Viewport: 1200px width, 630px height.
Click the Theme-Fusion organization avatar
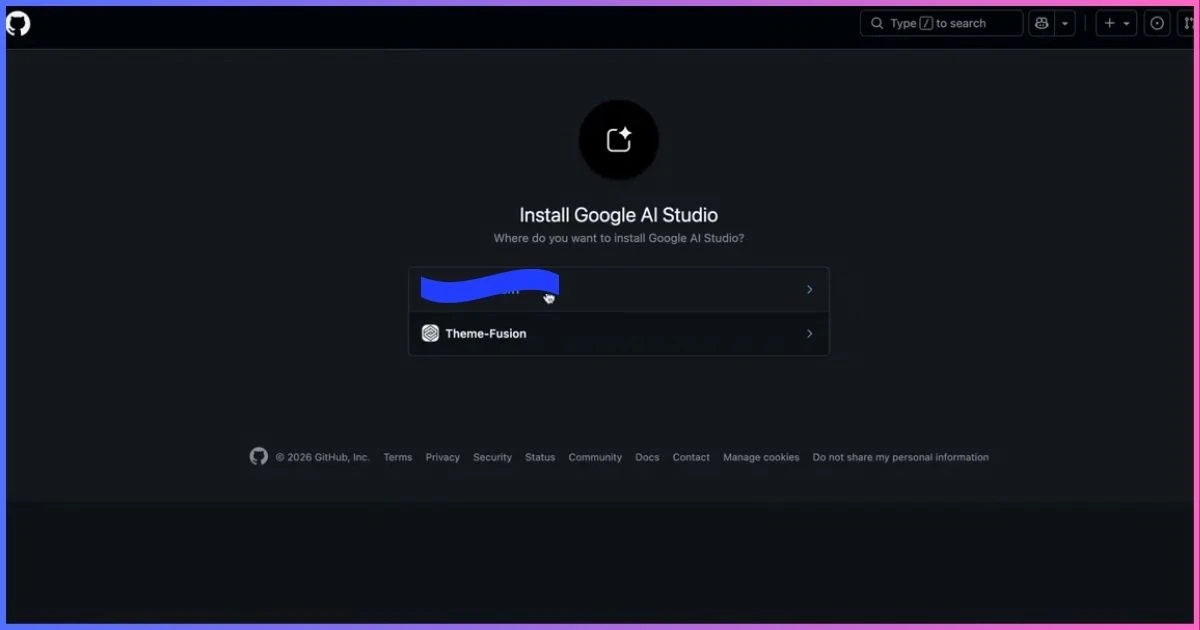tap(430, 333)
